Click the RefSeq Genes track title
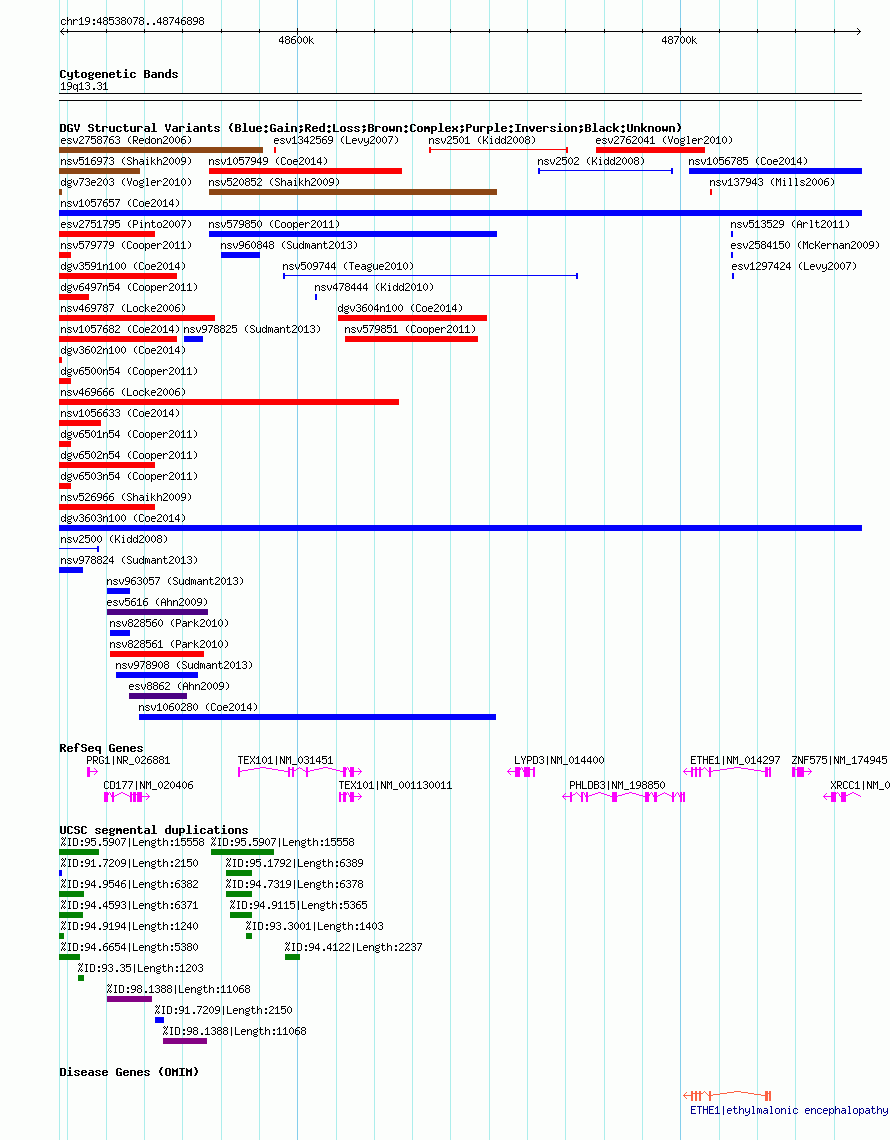This screenshot has width=890, height=1140. [101, 748]
